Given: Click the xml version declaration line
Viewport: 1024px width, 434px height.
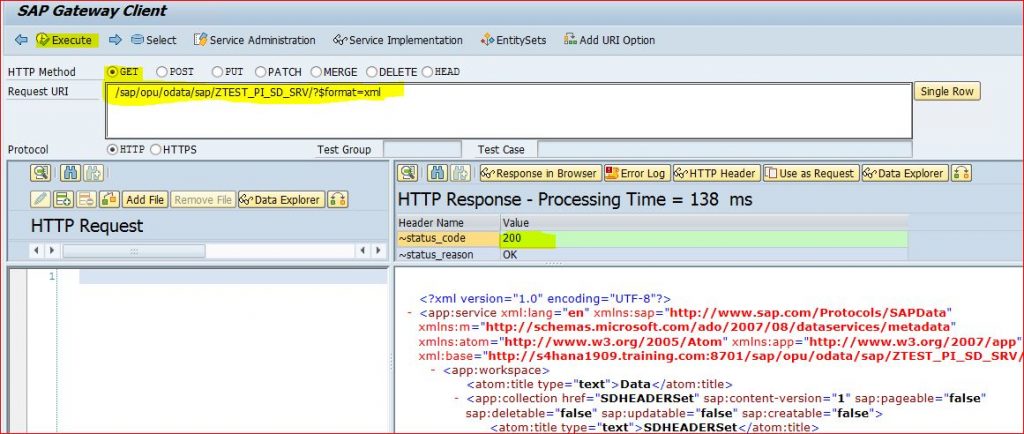Looking at the screenshot, I should pyautogui.click(x=545, y=299).
